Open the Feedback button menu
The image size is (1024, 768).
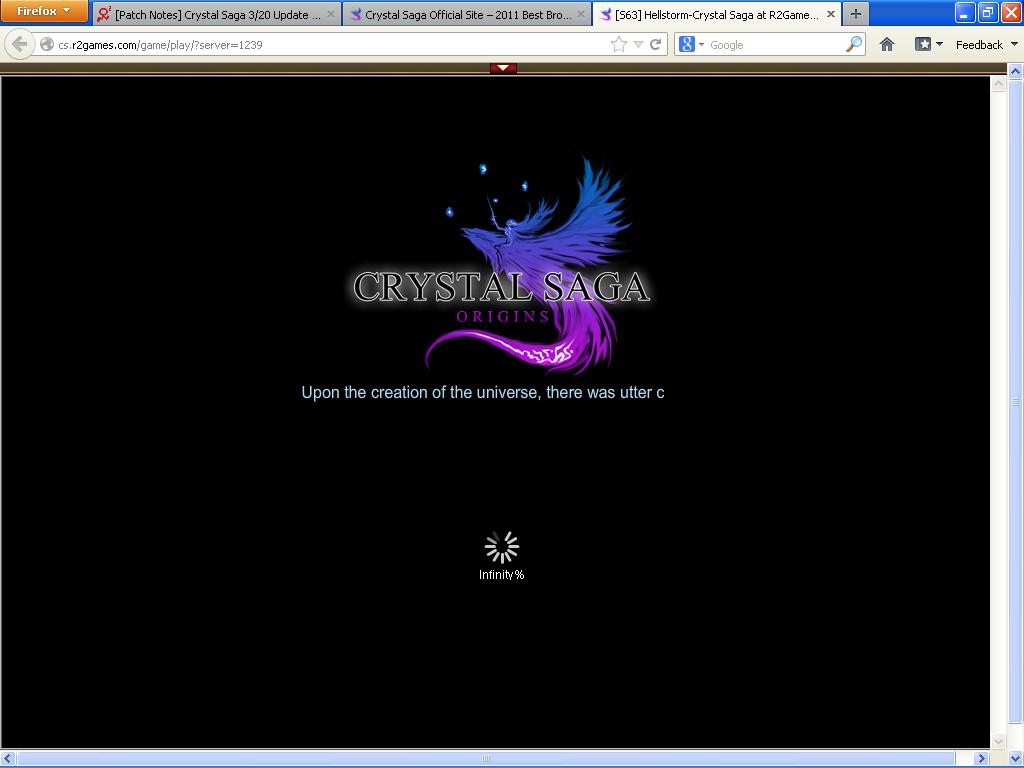coord(985,44)
